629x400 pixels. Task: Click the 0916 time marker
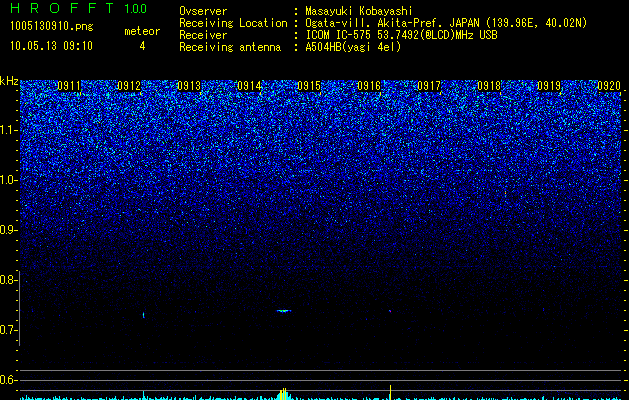pyautogui.click(x=369, y=86)
